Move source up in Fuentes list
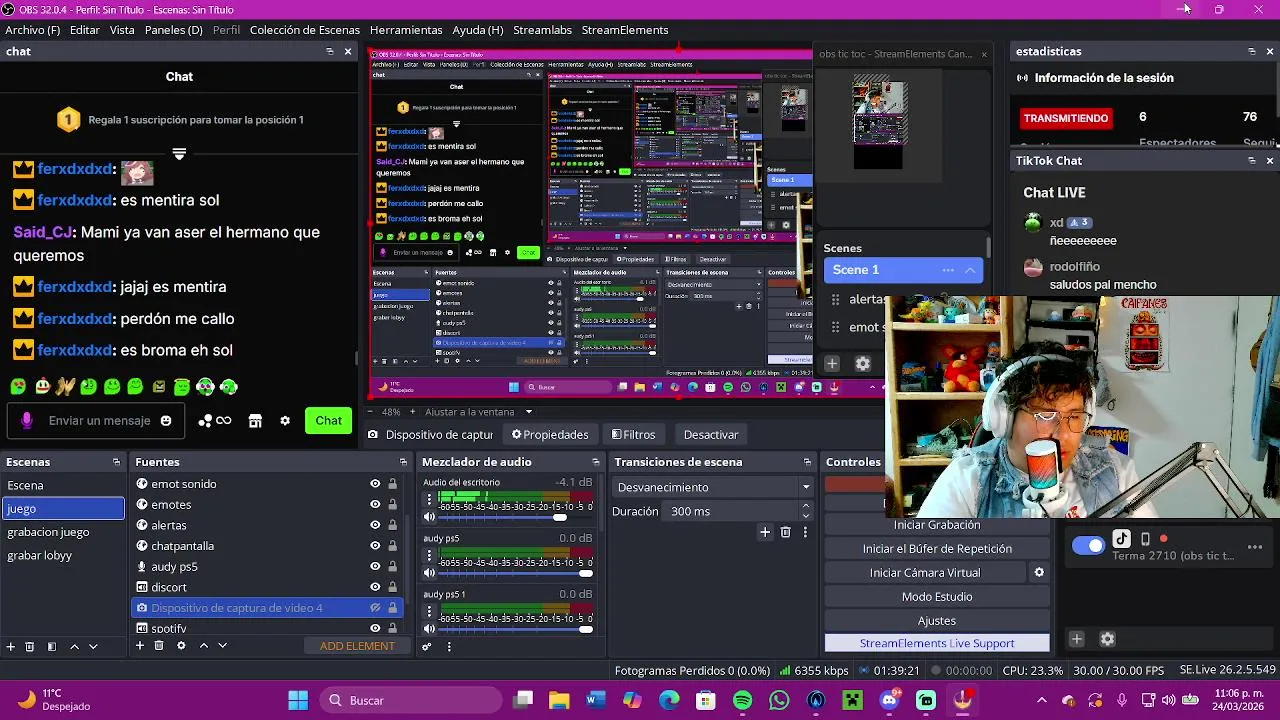 (x=203, y=646)
